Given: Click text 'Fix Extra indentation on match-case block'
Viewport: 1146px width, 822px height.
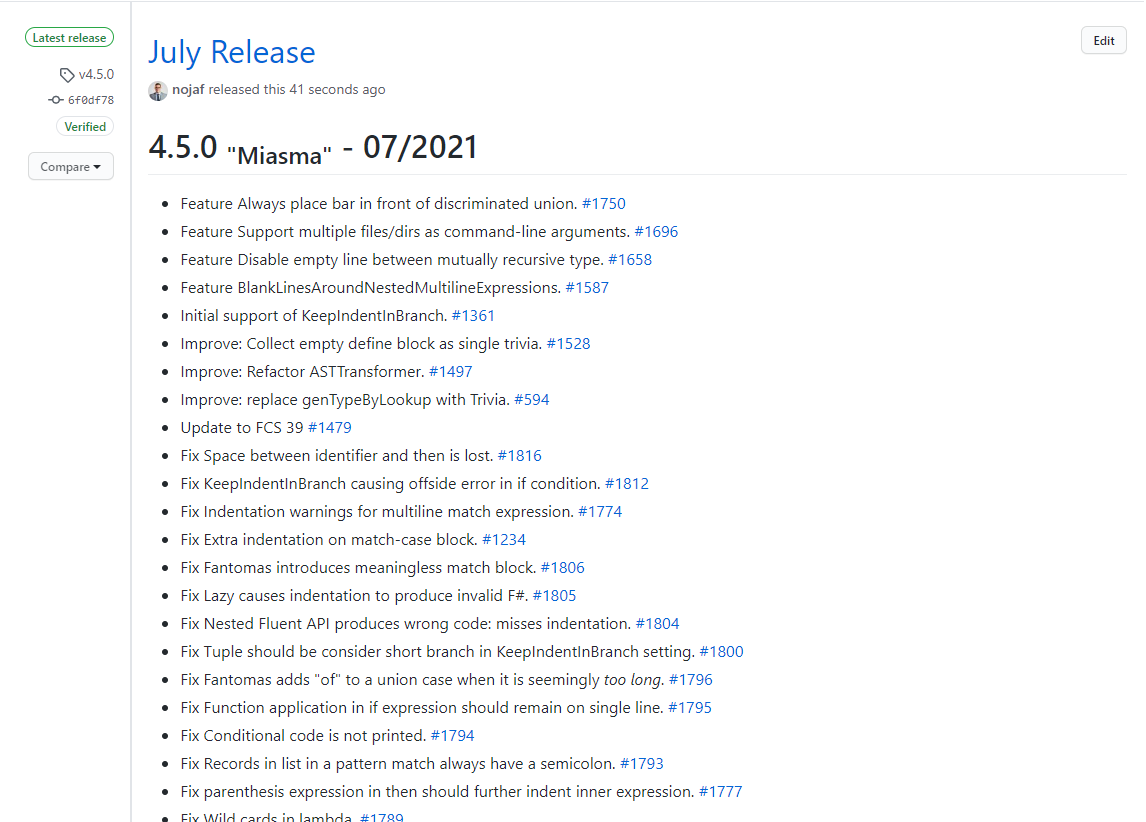Looking at the screenshot, I should click(329, 540).
